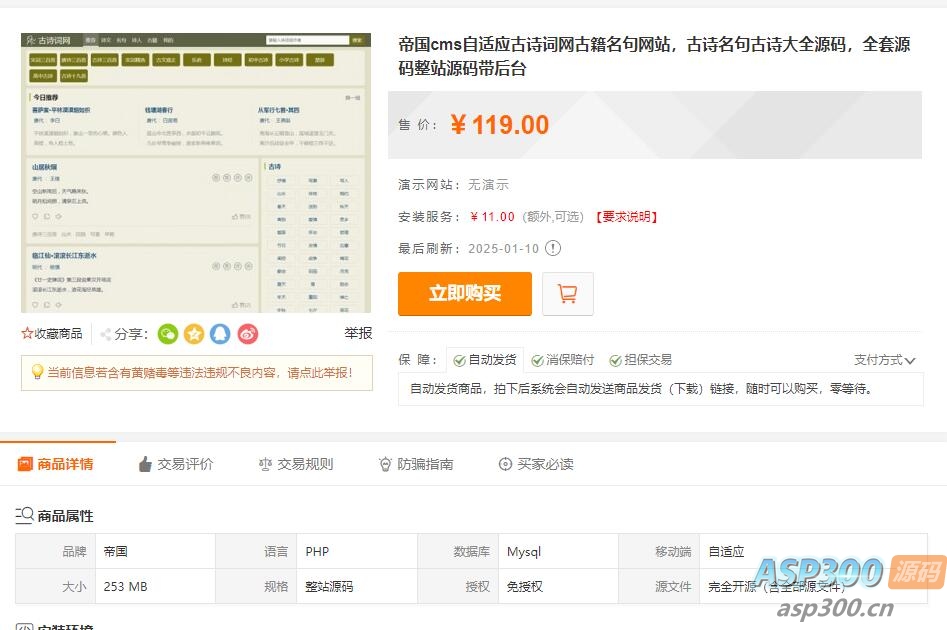
Task: Click the 立即购买 button
Action: pos(464,294)
